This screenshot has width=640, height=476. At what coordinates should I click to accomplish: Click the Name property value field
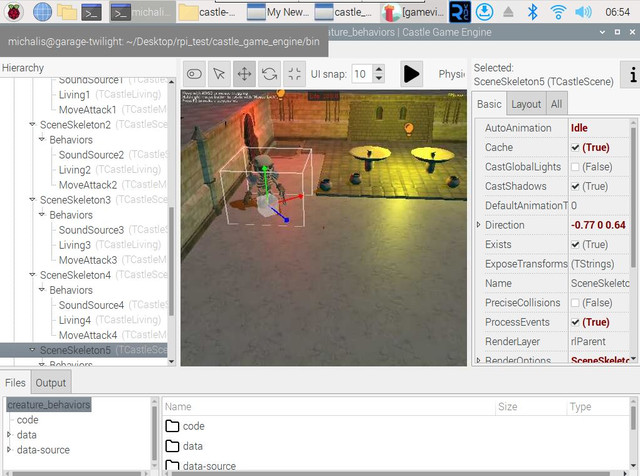tap(600, 283)
